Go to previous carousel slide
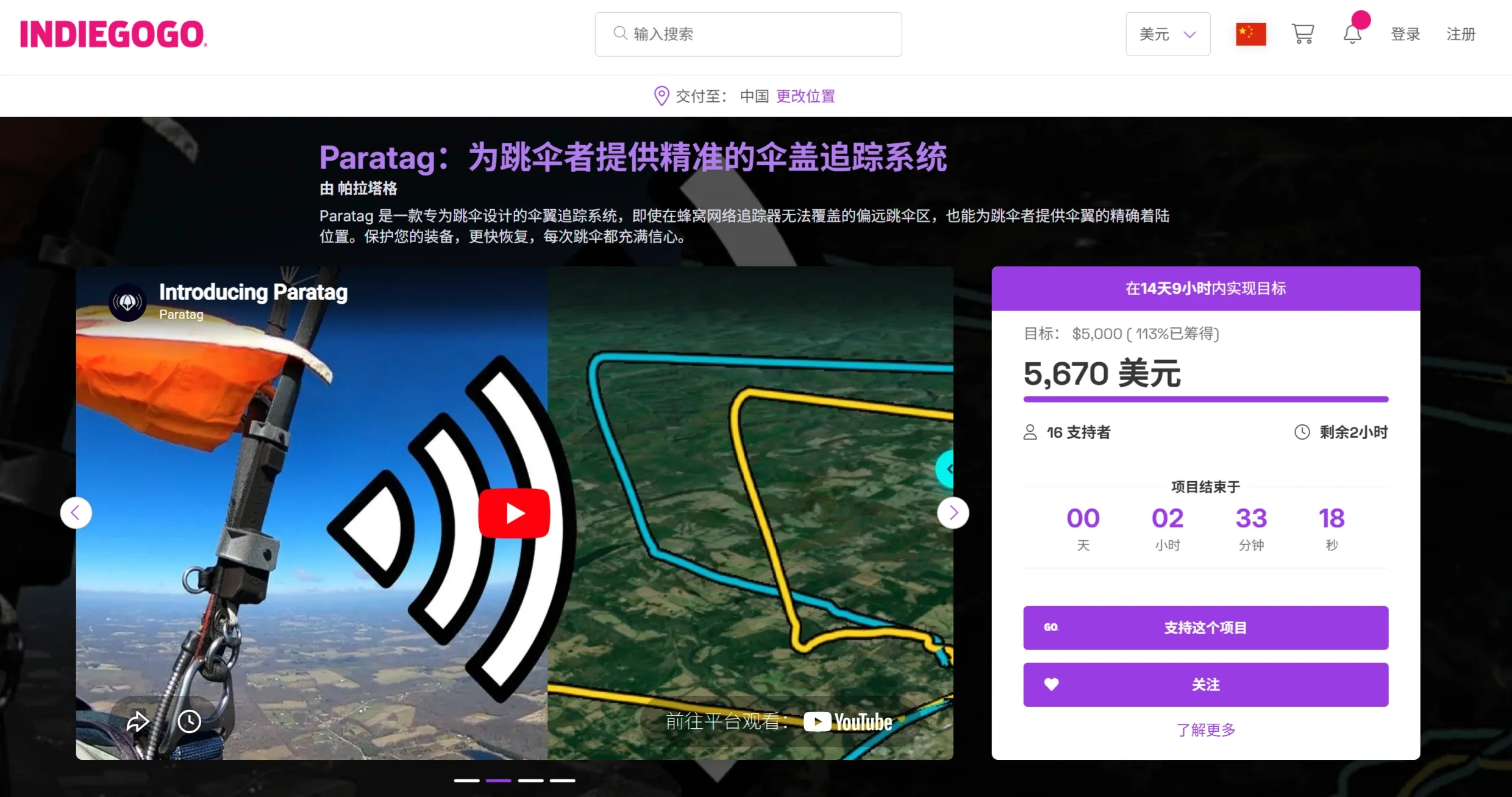Screen dimensions: 1512x797 pyautogui.click(x=76, y=513)
